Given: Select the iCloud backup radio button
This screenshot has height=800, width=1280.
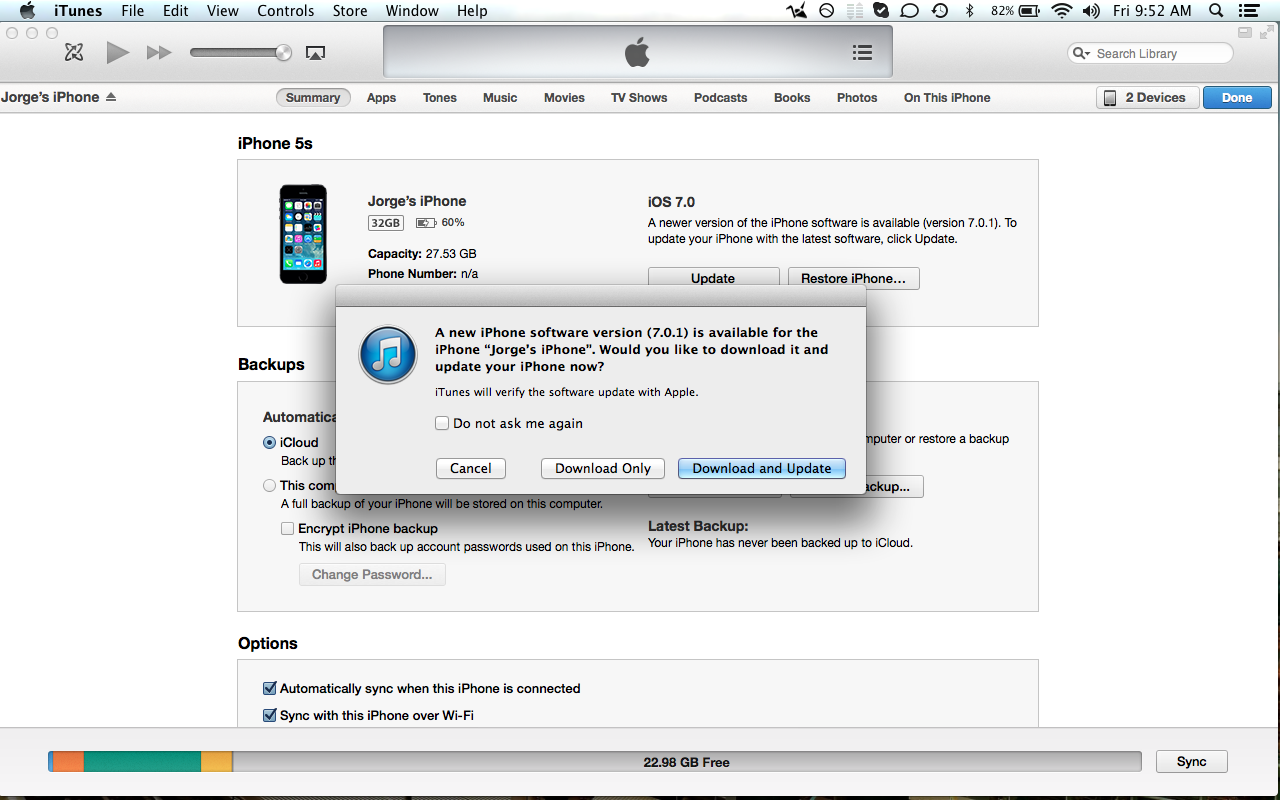Looking at the screenshot, I should 269,442.
